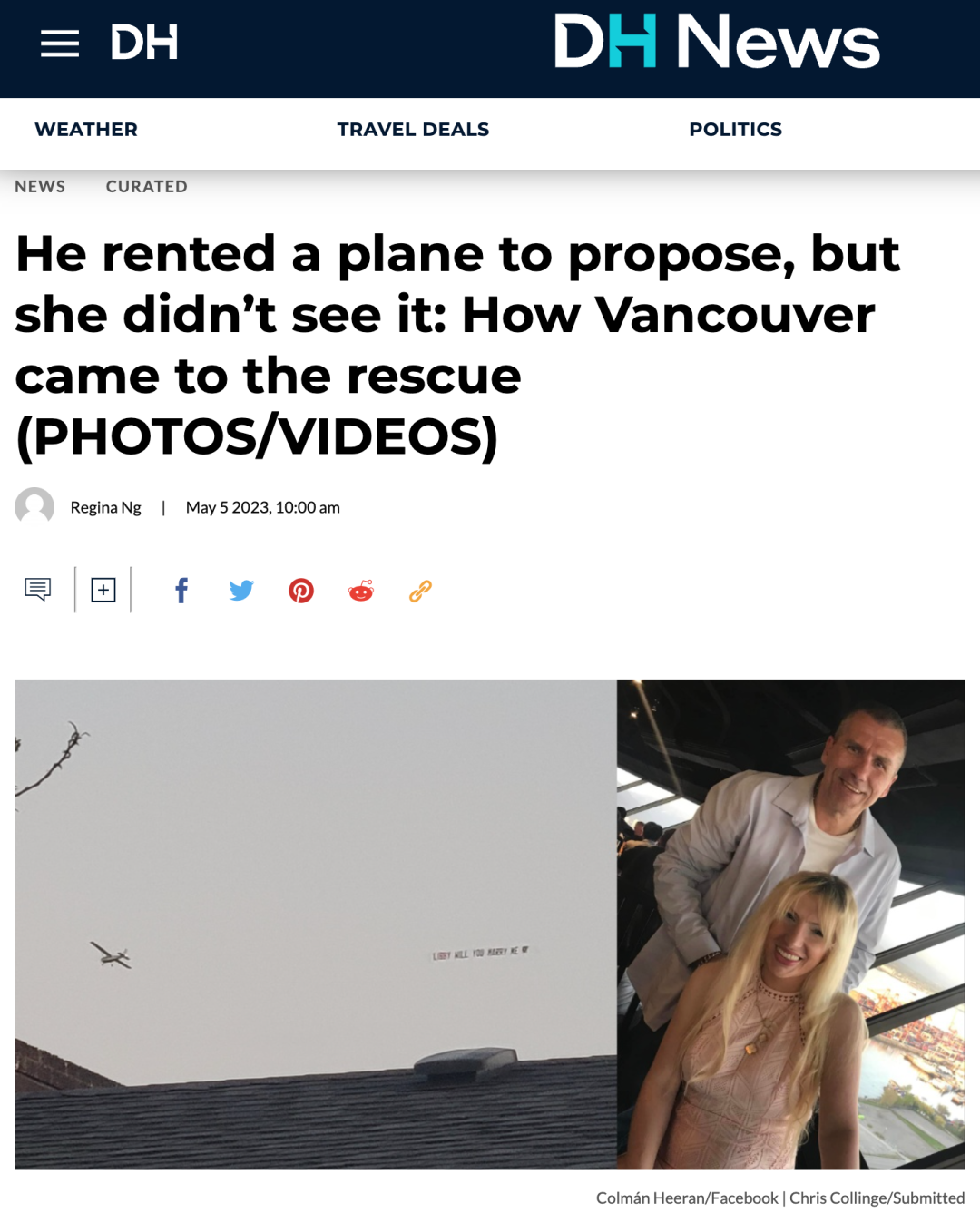Share the article on Twitter
The height and width of the screenshot is (1213, 980).
tap(241, 591)
